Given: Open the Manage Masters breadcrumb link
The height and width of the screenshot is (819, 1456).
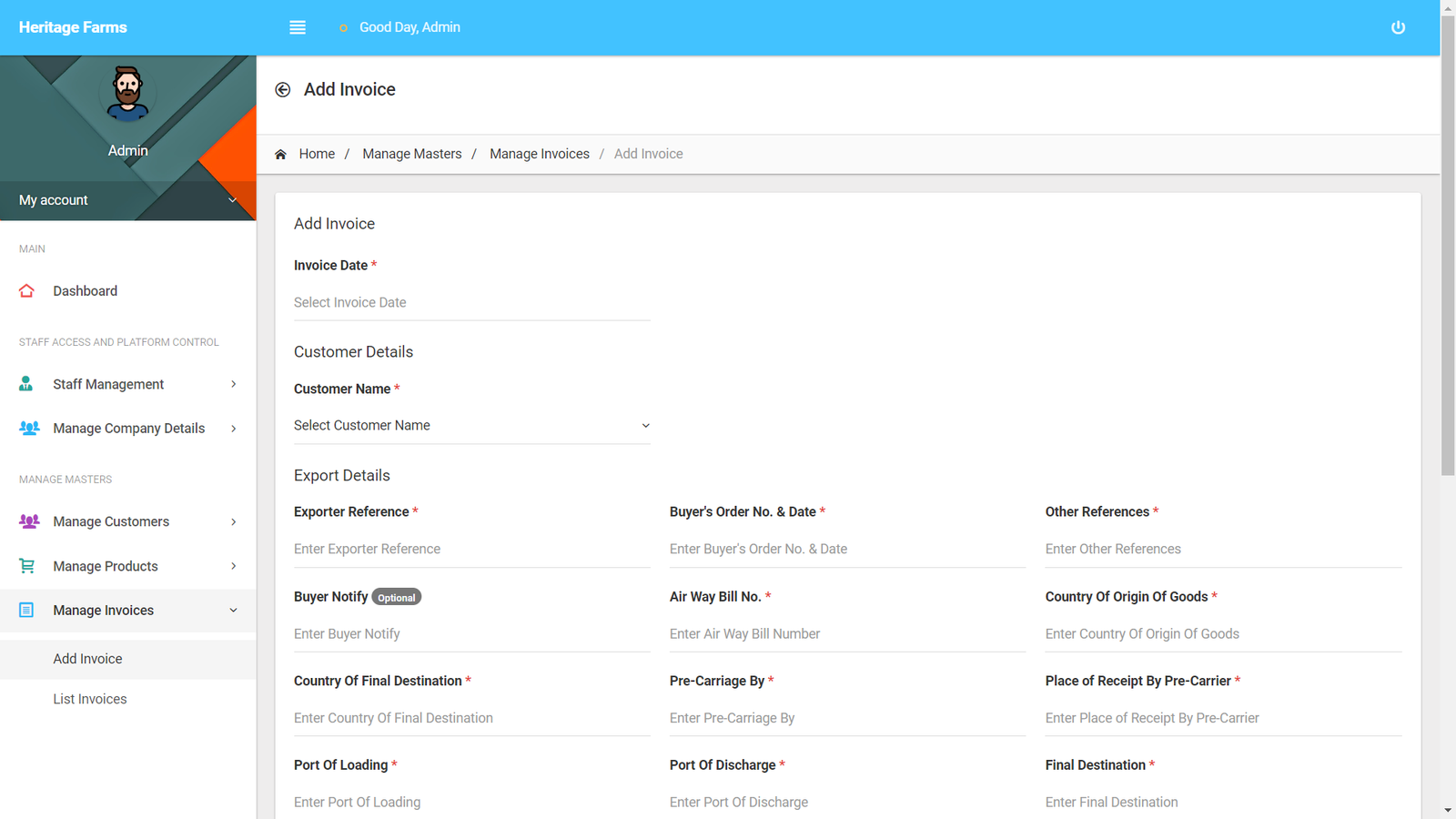Looking at the screenshot, I should point(411,154).
